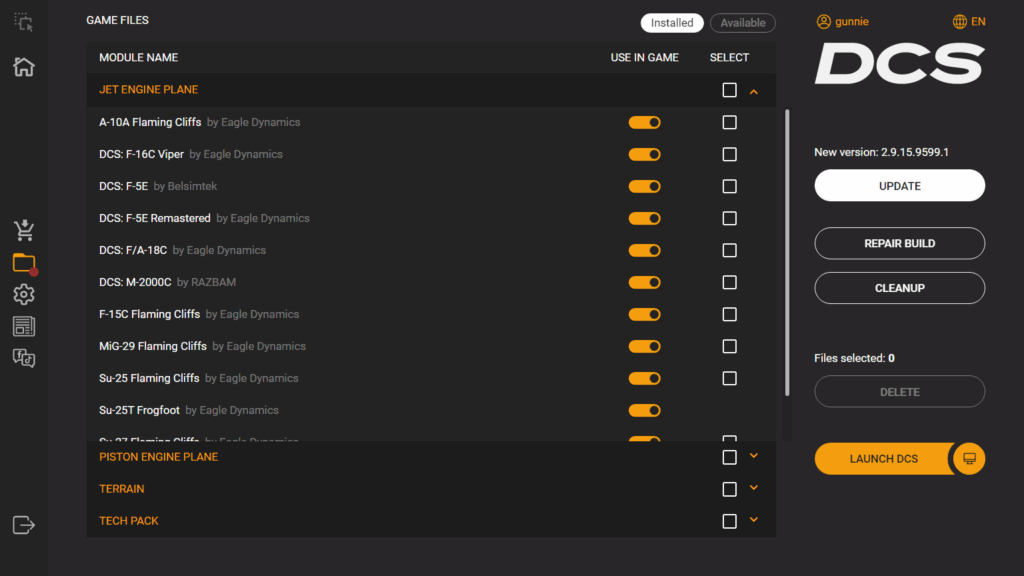Disable DCS: F-5E by Belsimtek switch

(645, 186)
